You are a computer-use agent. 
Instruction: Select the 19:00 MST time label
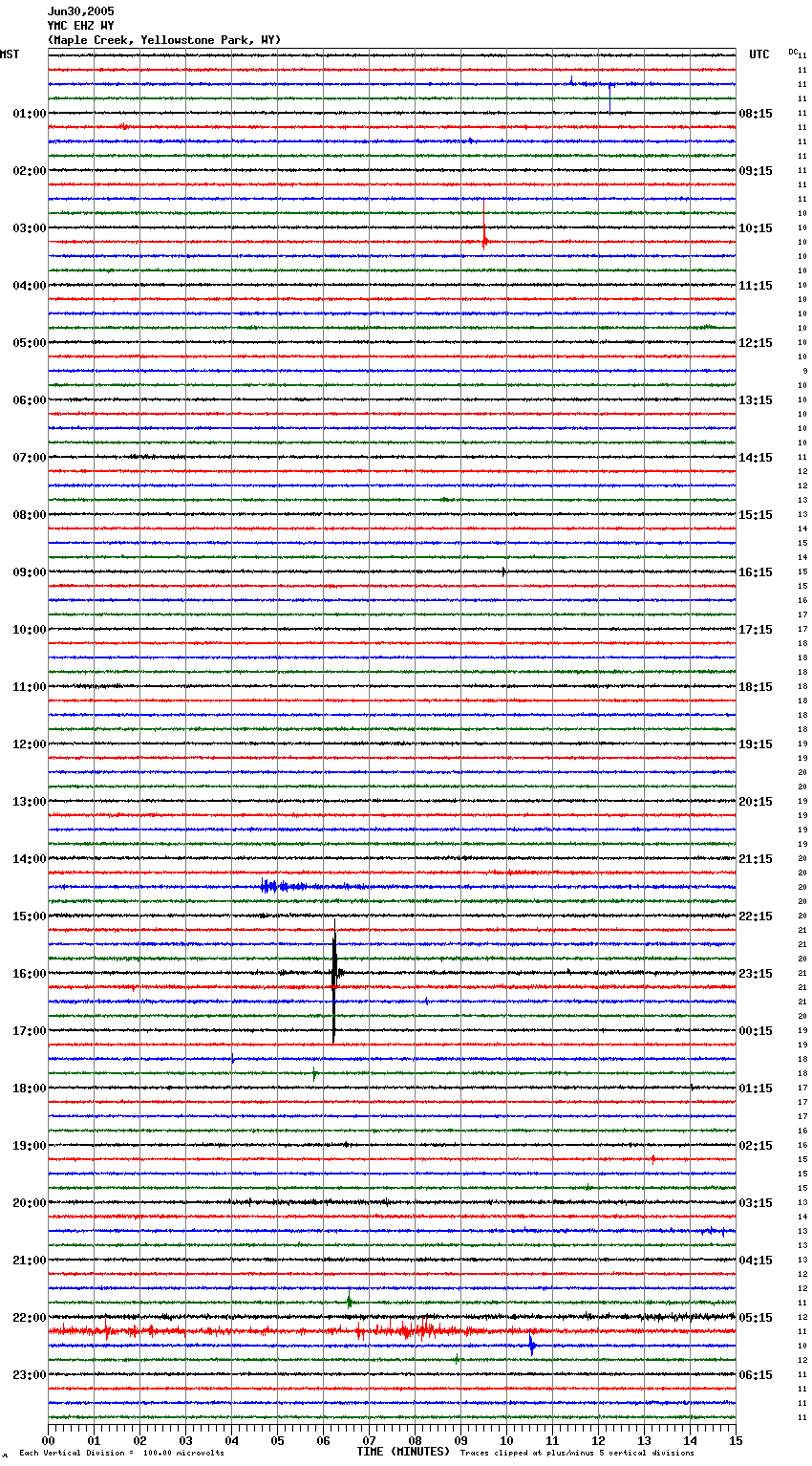[30, 1146]
